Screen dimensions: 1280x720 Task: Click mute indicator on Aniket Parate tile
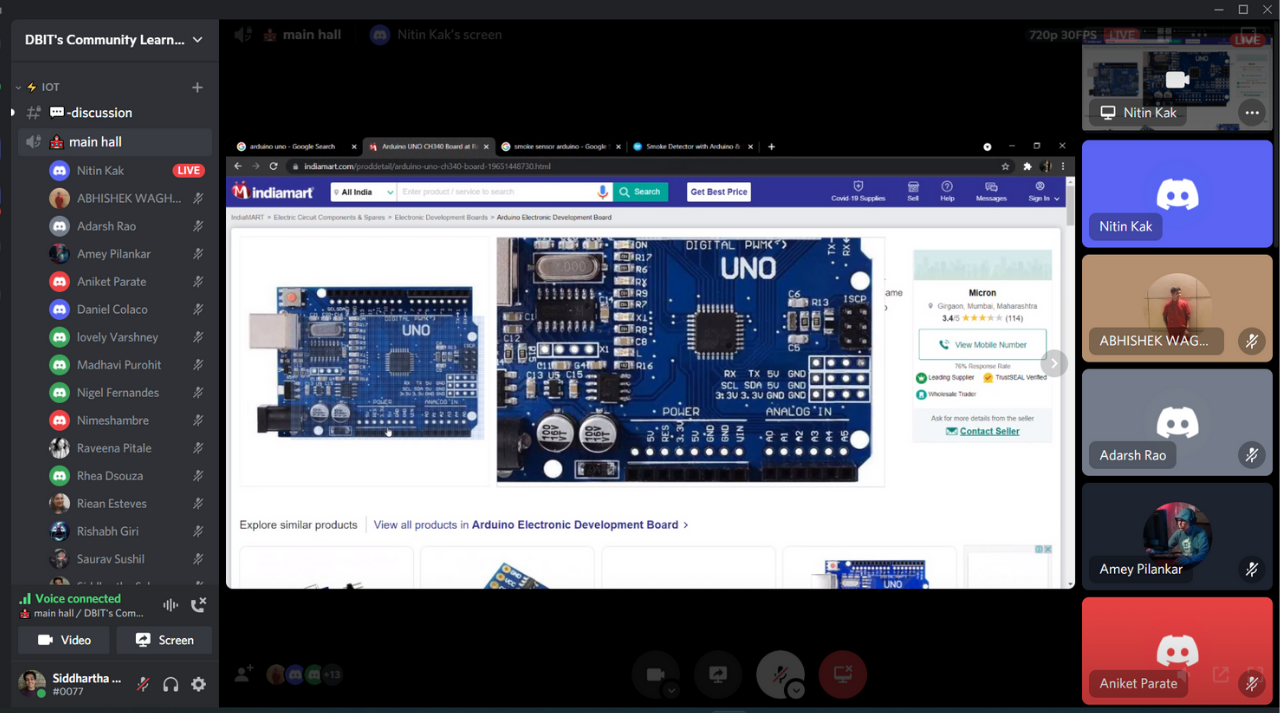tap(1252, 683)
